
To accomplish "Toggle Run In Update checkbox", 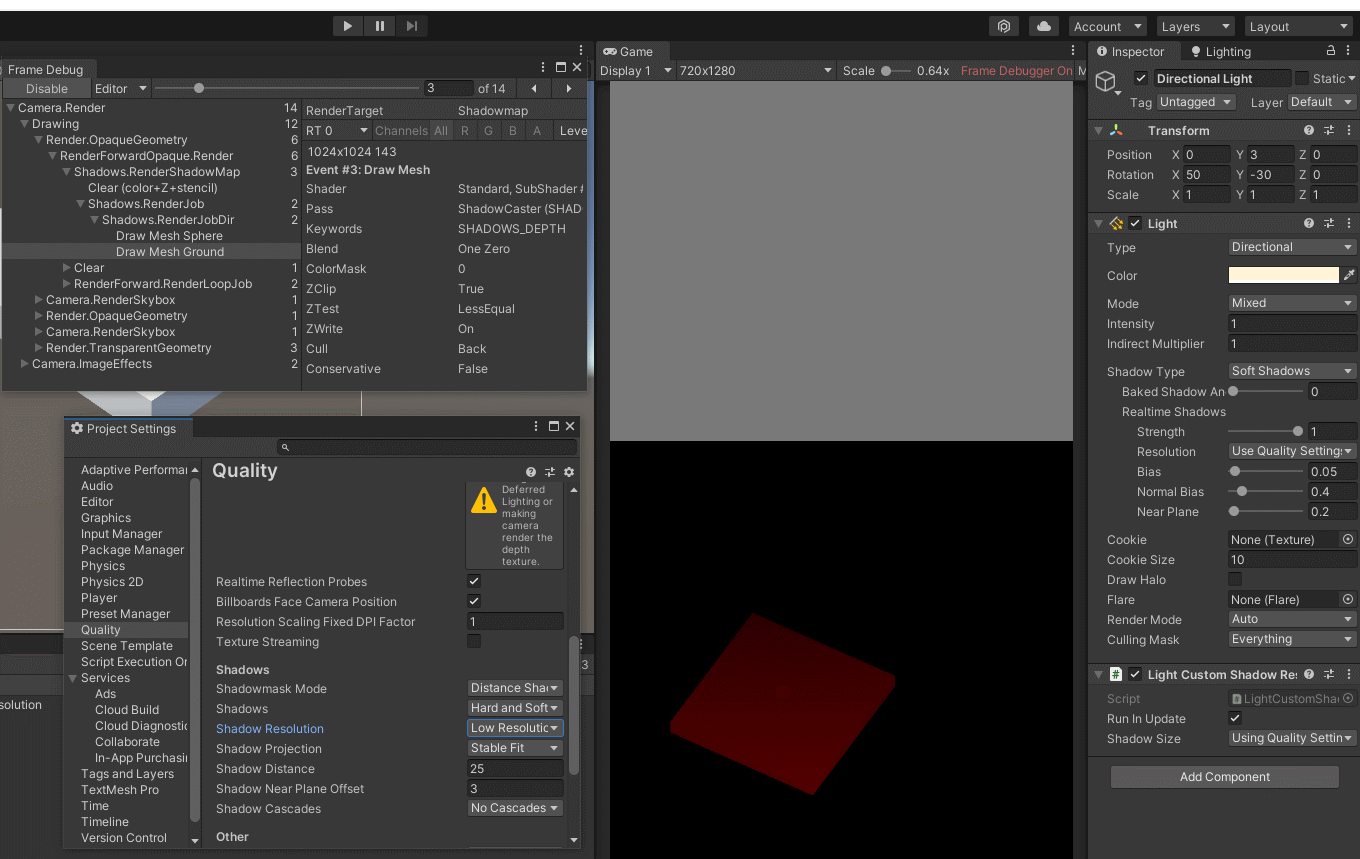I will [1235, 718].
